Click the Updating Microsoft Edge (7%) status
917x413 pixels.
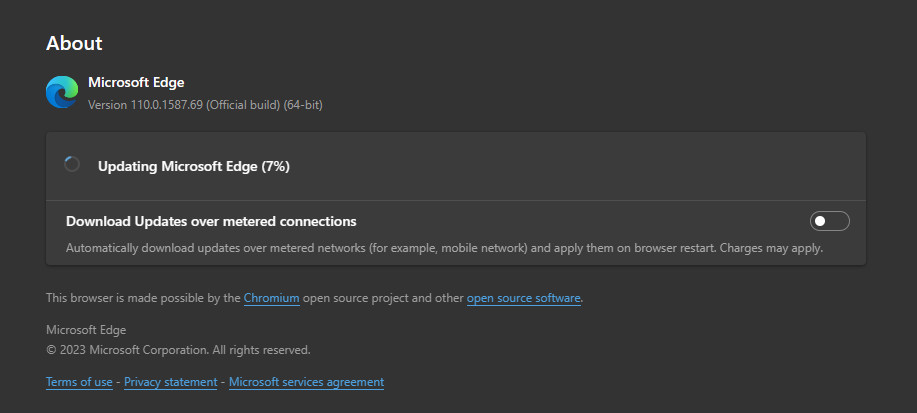tap(194, 167)
